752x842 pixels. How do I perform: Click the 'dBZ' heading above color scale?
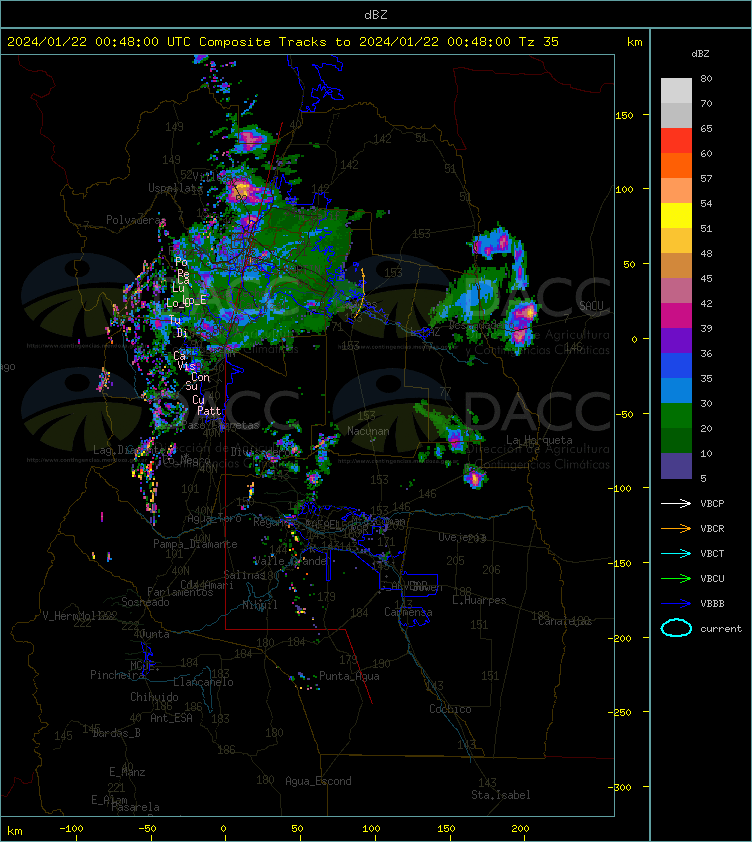point(700,54)
